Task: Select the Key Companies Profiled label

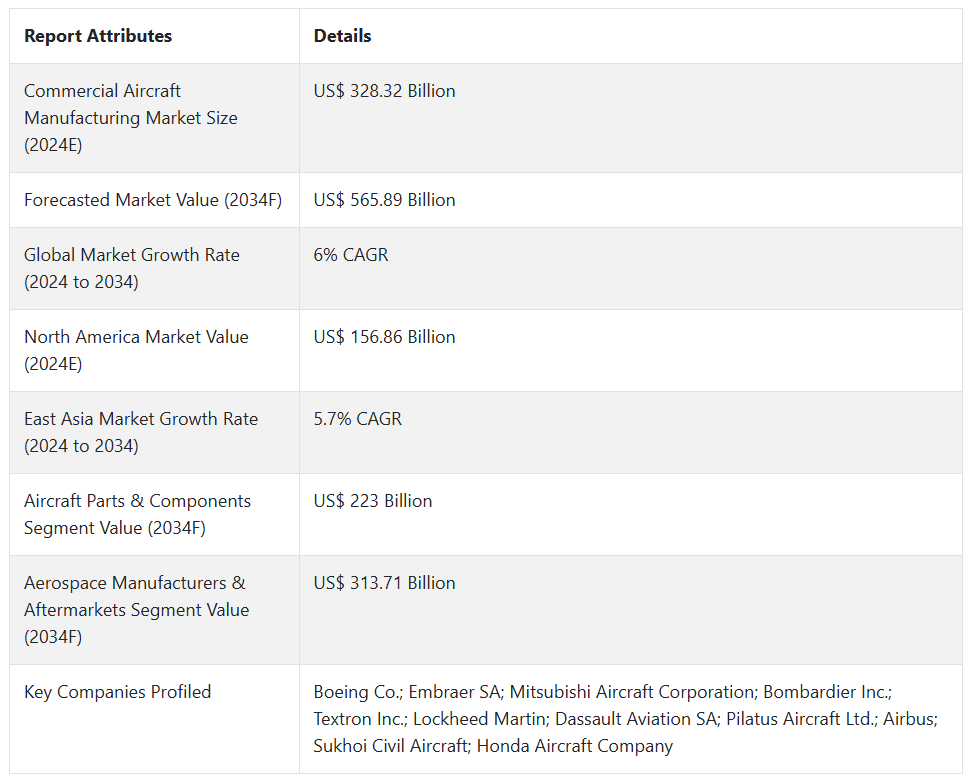Action: (118, 692)
